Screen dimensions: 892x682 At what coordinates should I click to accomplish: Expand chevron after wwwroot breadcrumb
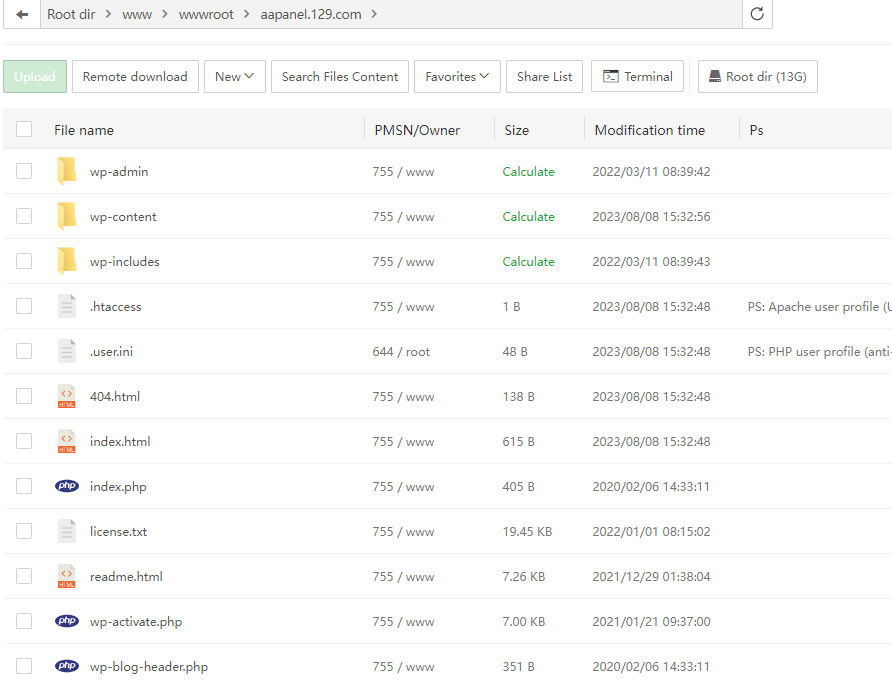[x=246, y=14]
